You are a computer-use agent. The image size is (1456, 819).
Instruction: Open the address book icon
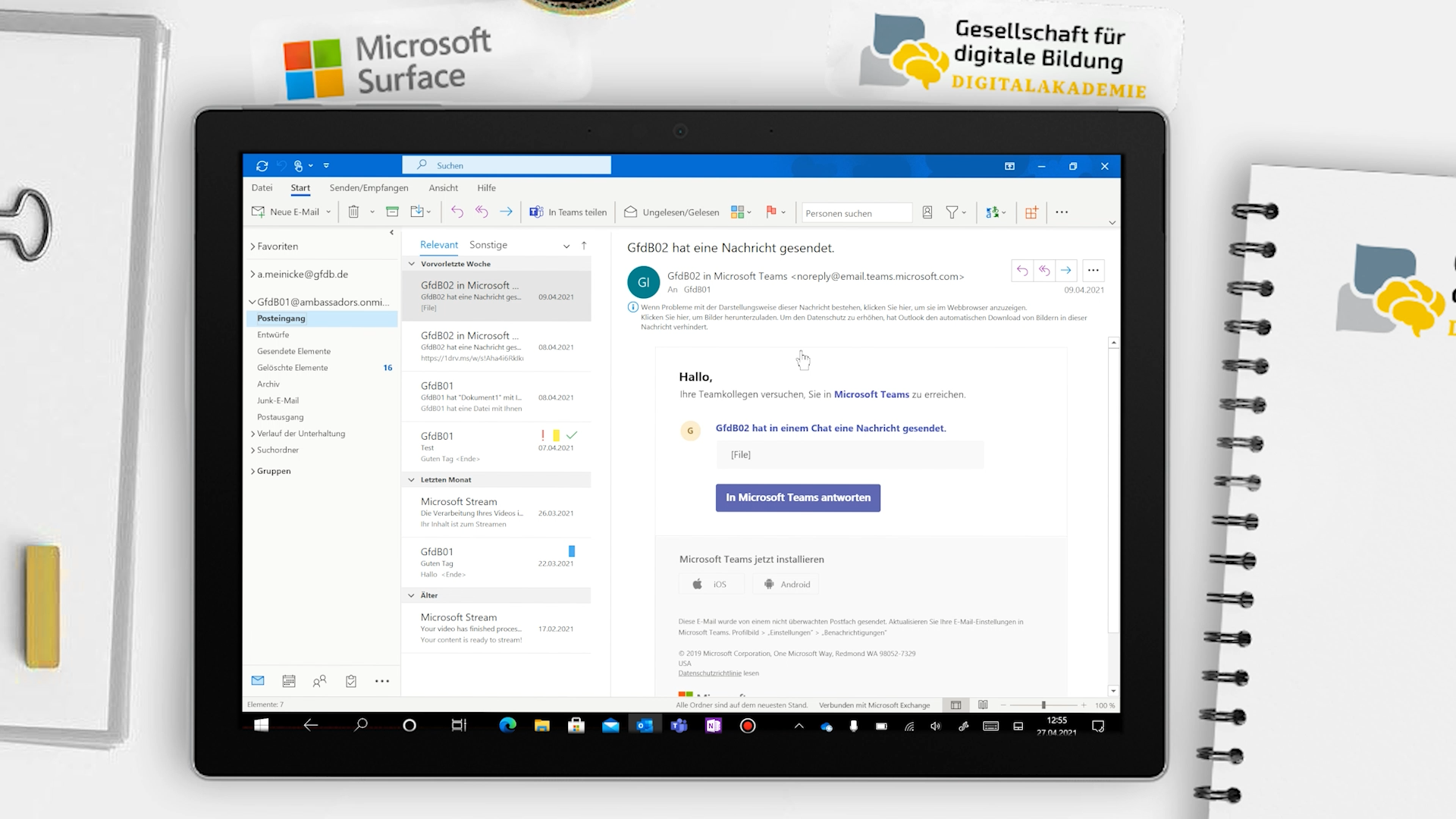point(927,213)
